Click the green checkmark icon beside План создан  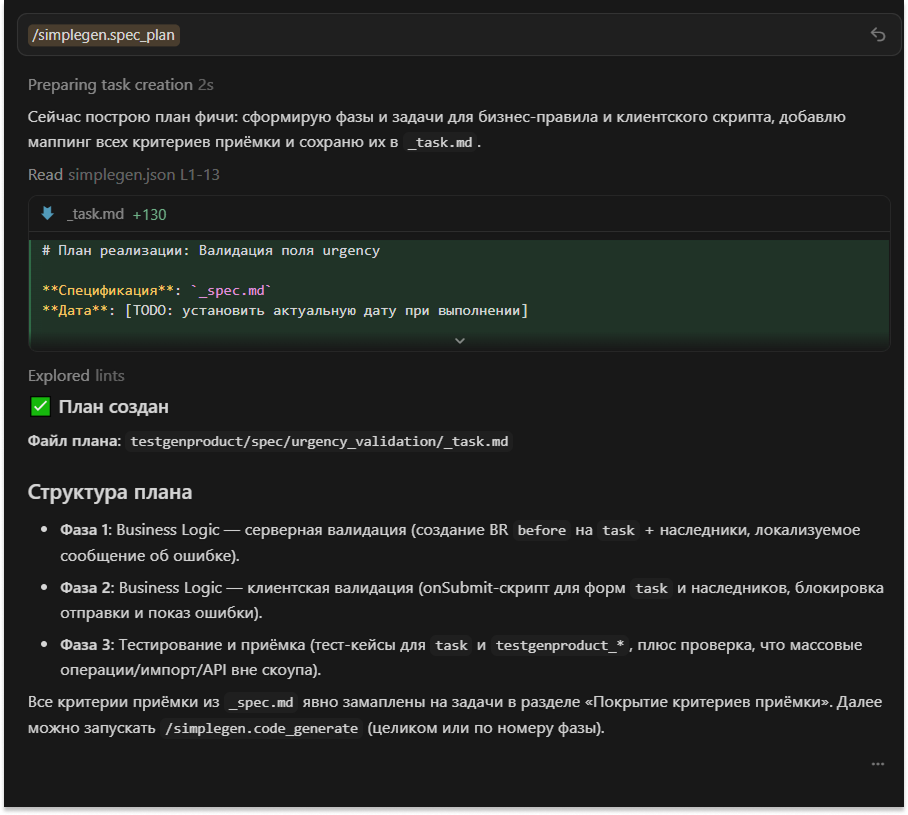coord(40,407)
